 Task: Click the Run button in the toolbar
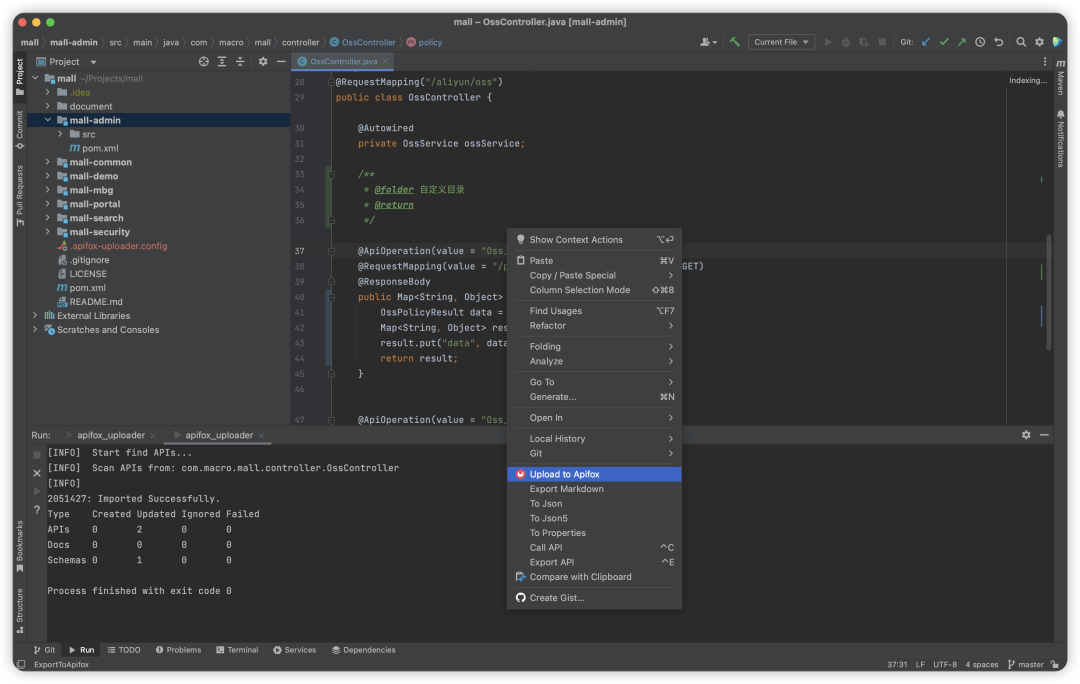pyautogui.click(x=828, y=42)
